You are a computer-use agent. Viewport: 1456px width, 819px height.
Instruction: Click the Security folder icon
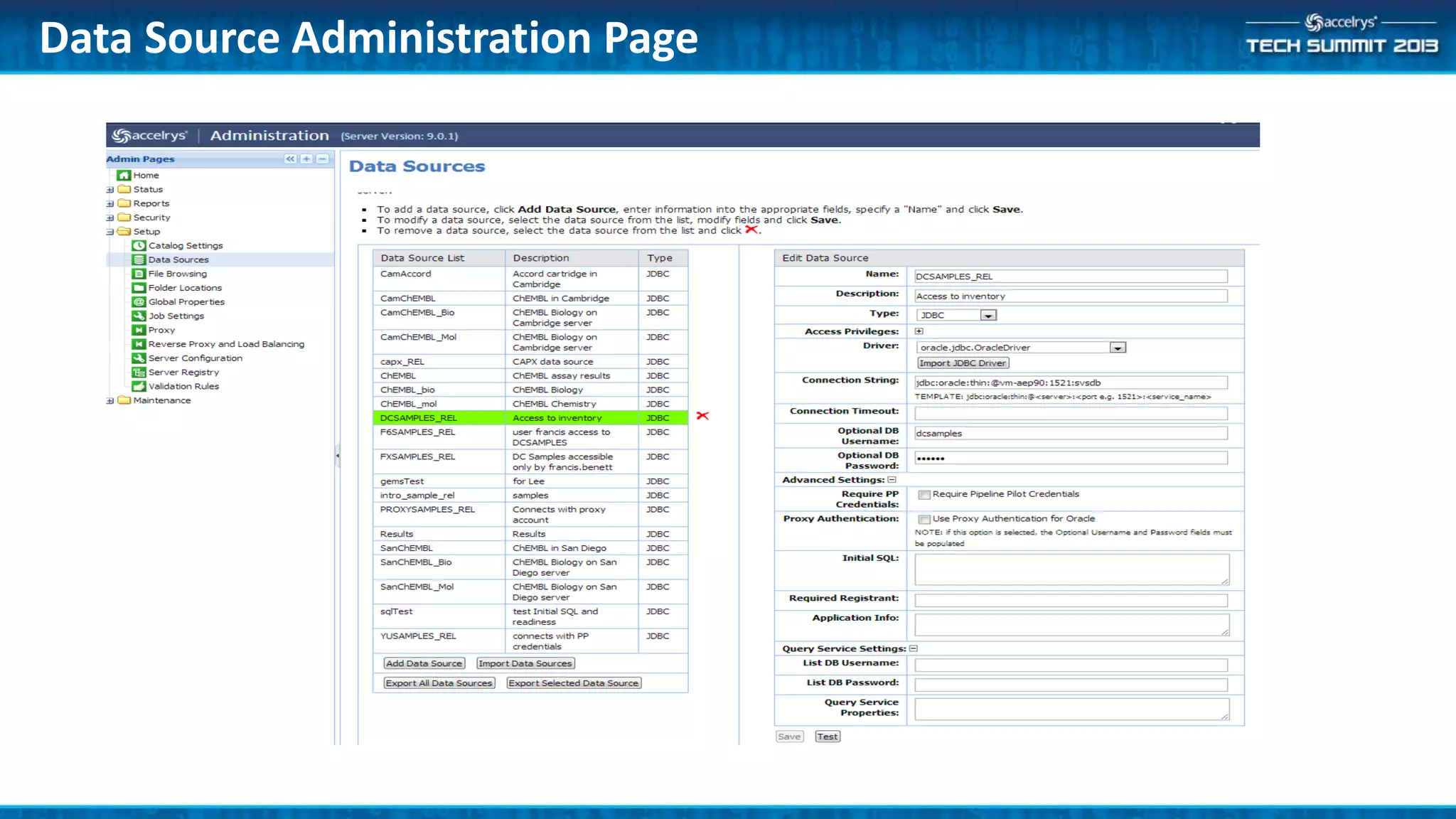pos(124,218)
